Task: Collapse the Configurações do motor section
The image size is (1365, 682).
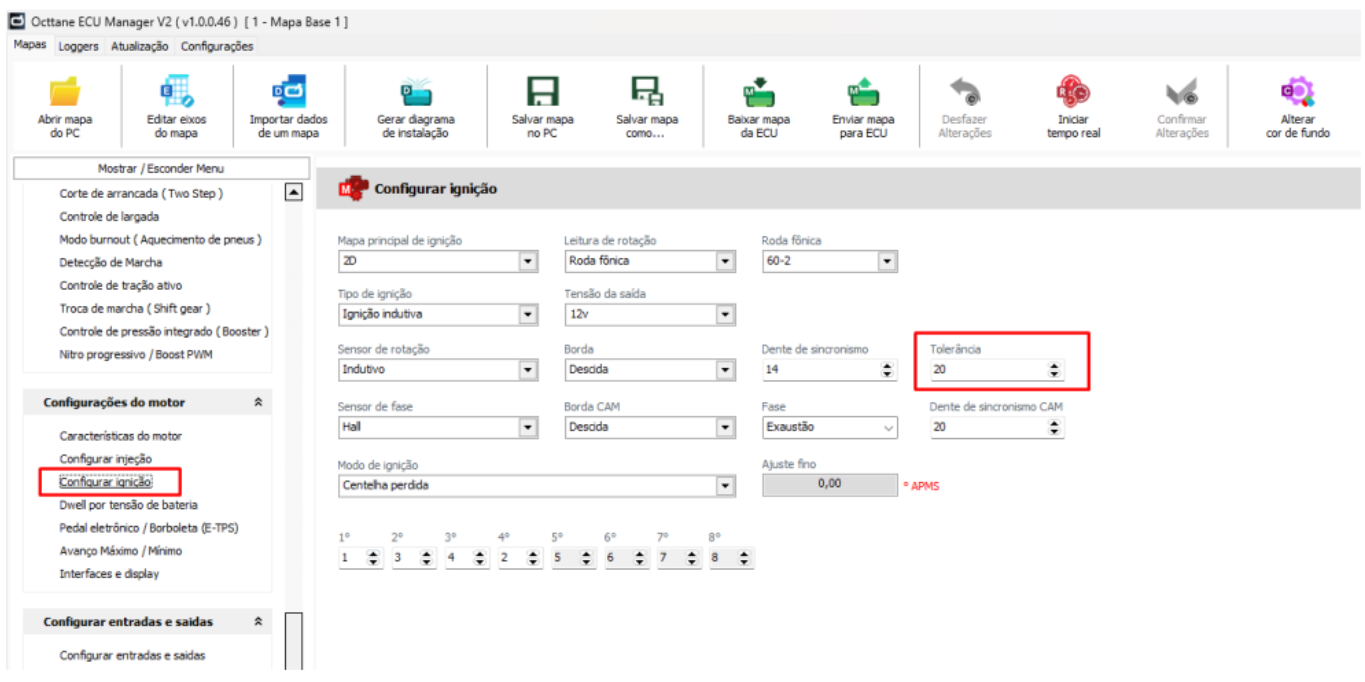Action: click(258, 402)
